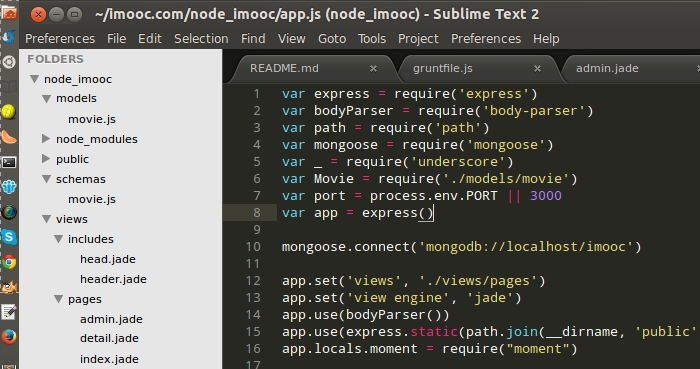
Task: Click the 3000 port number
Action: [x=546, y=195]
